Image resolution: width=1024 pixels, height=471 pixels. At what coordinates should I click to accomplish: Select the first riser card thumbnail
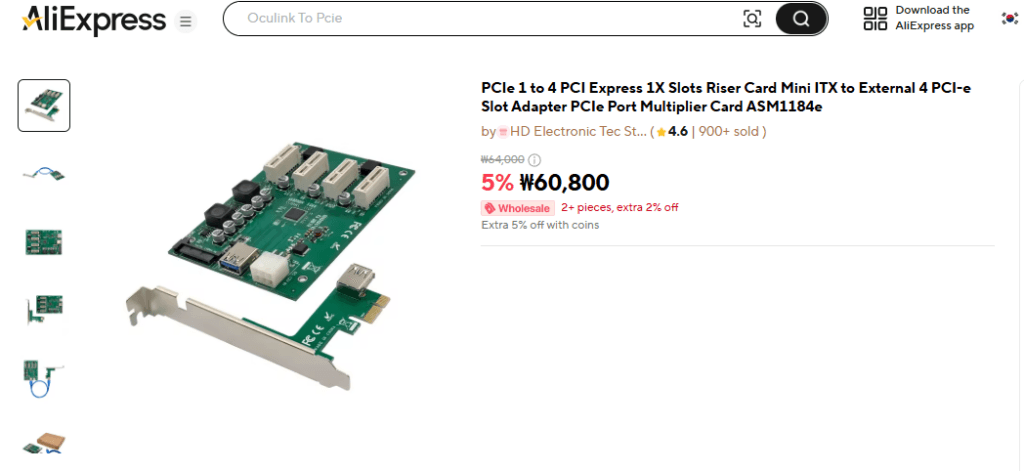(x=44, y=105)
